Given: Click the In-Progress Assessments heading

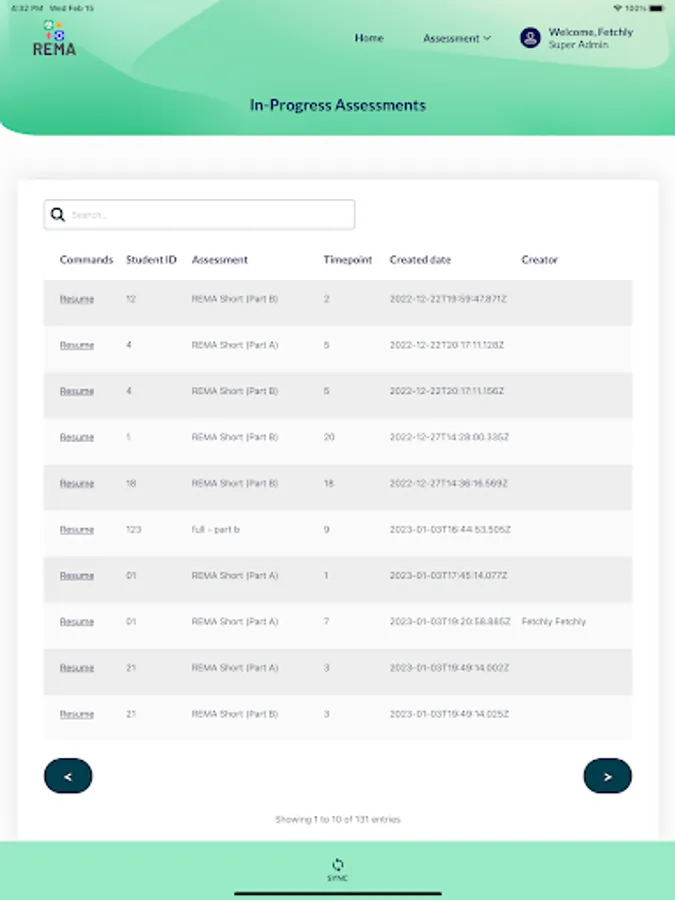Looking at the screenshot, I should point(338,105).
